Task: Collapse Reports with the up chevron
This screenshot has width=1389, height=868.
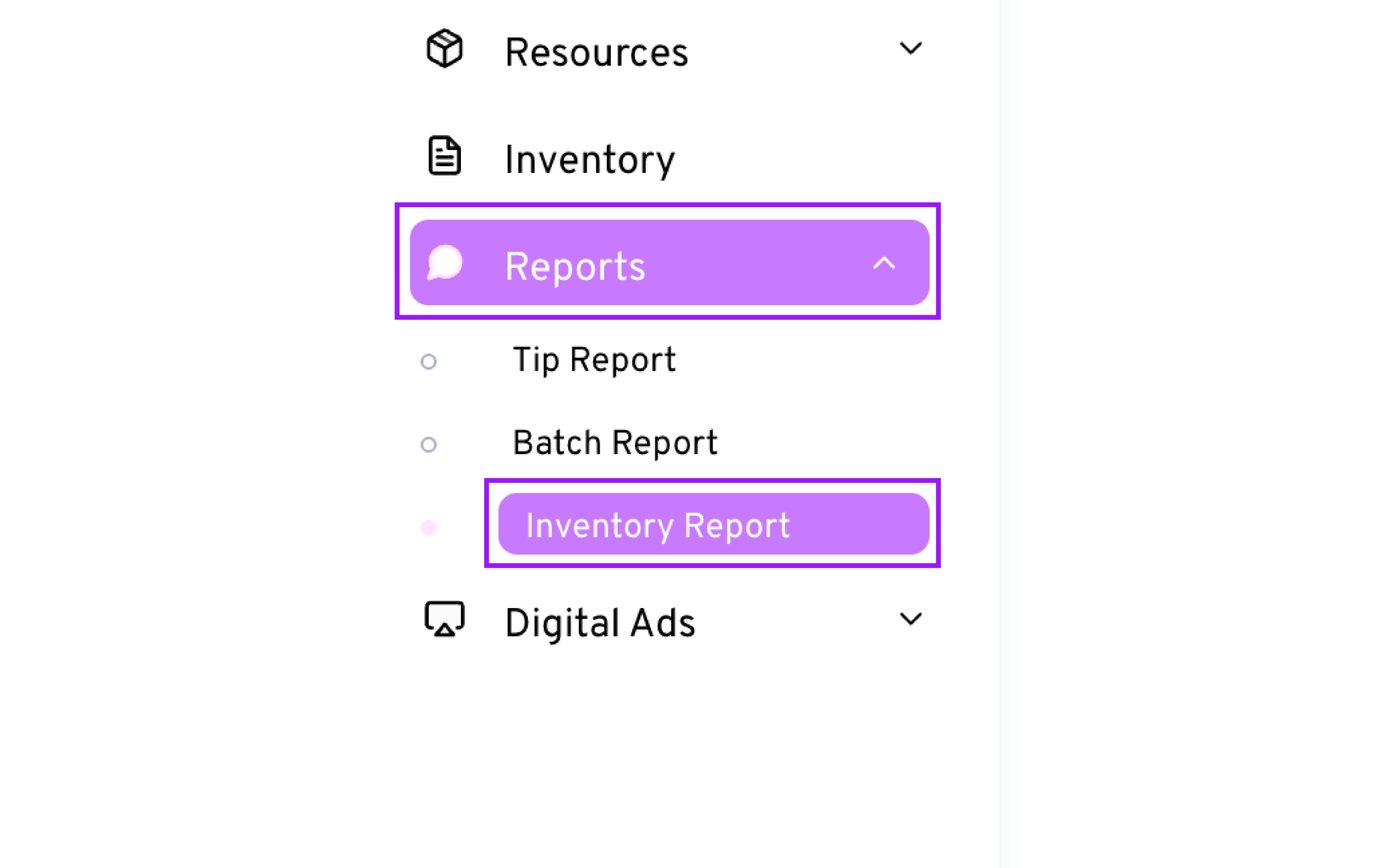Action: 884,263
